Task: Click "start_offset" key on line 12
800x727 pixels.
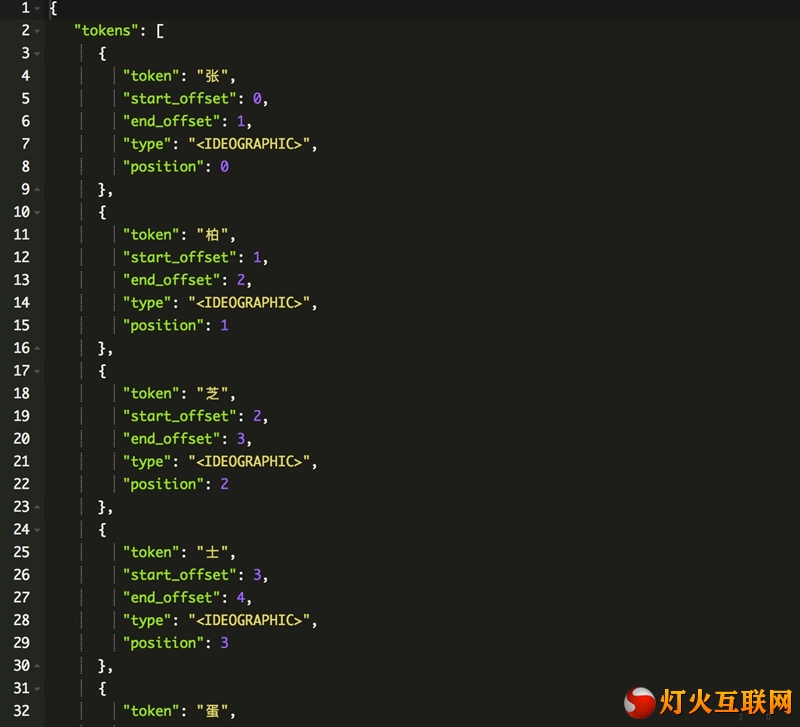Action: 180,257
